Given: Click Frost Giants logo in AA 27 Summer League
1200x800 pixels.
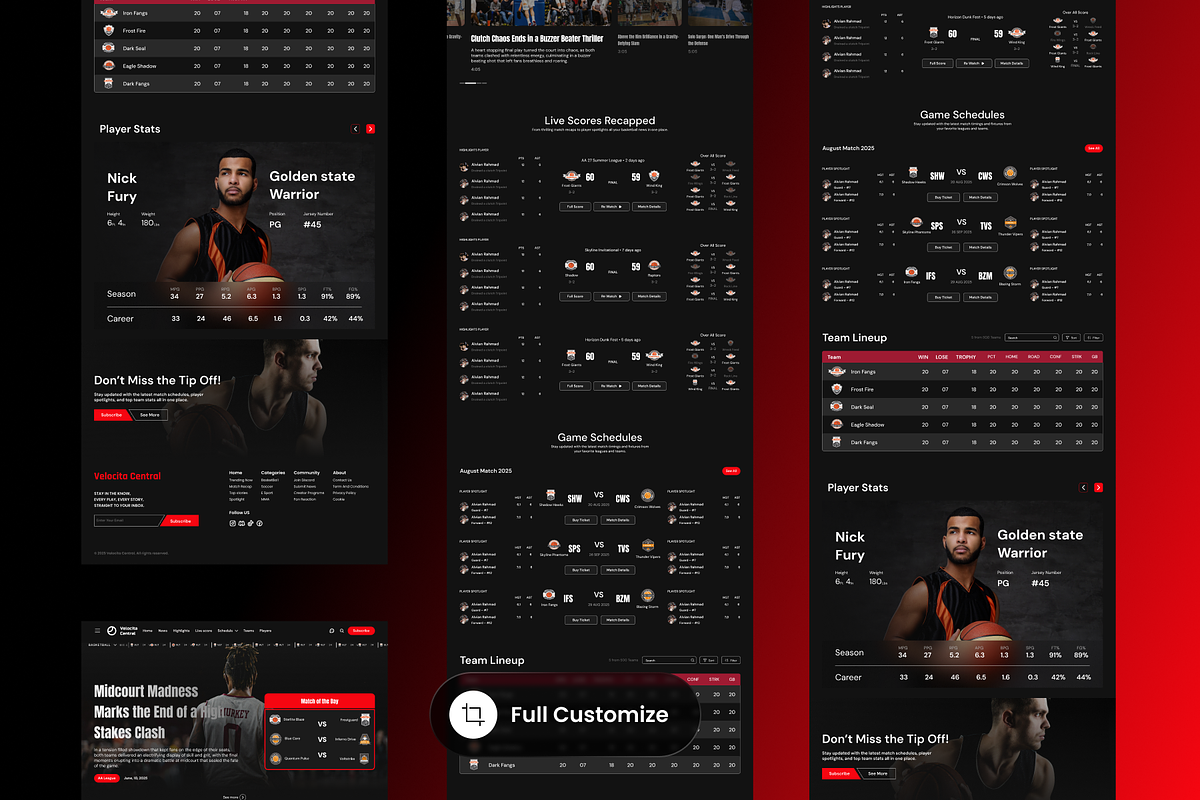Looking at the screenshot, I should pyautogui.click(x=571, y=176).
